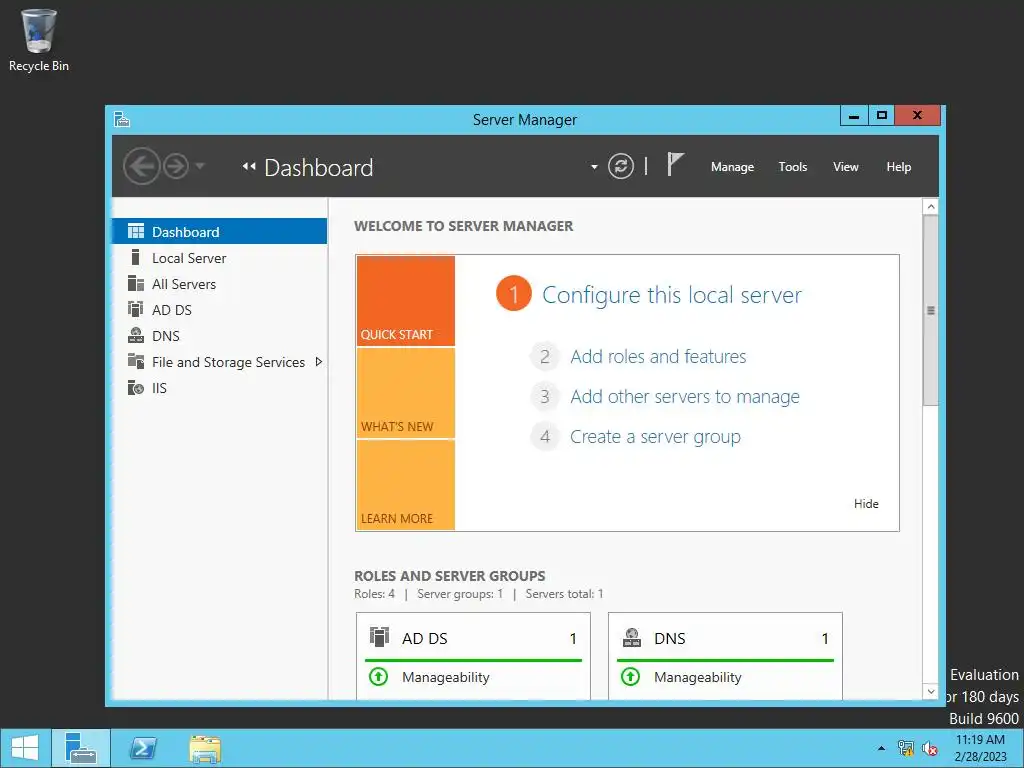Open File Explorer from the taskbar

tap(205, 749)
